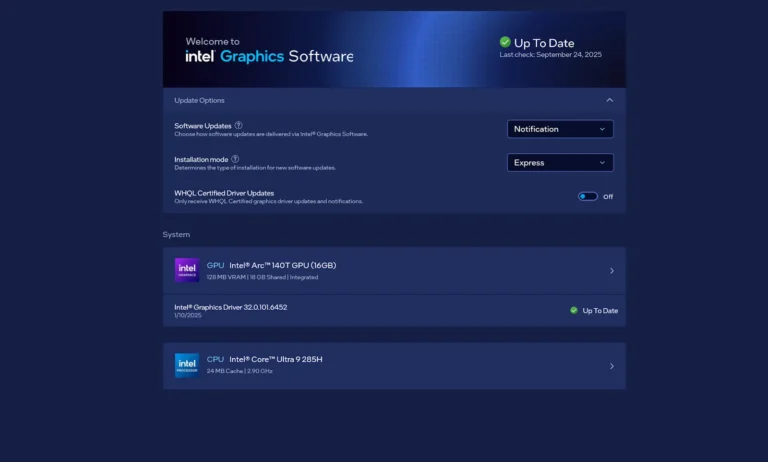Click the System section heading

(x=176, y=235)
